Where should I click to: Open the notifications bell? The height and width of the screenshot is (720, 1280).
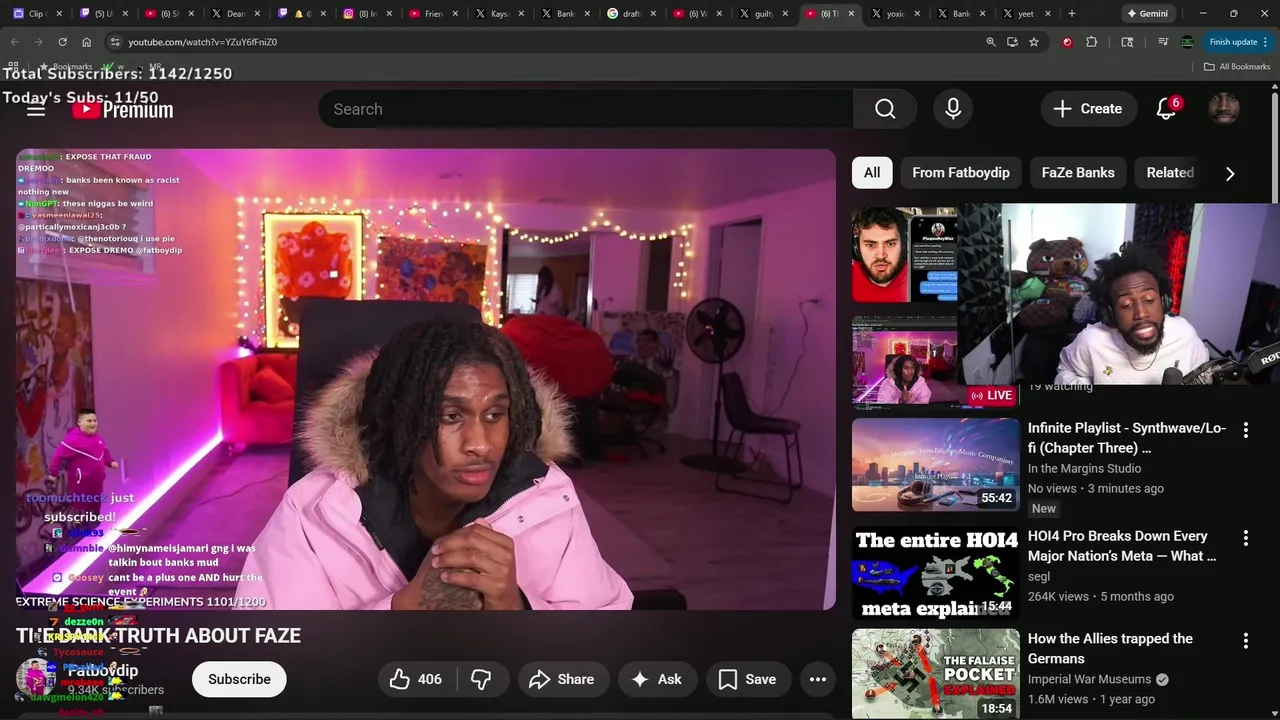pos(1166,109)
